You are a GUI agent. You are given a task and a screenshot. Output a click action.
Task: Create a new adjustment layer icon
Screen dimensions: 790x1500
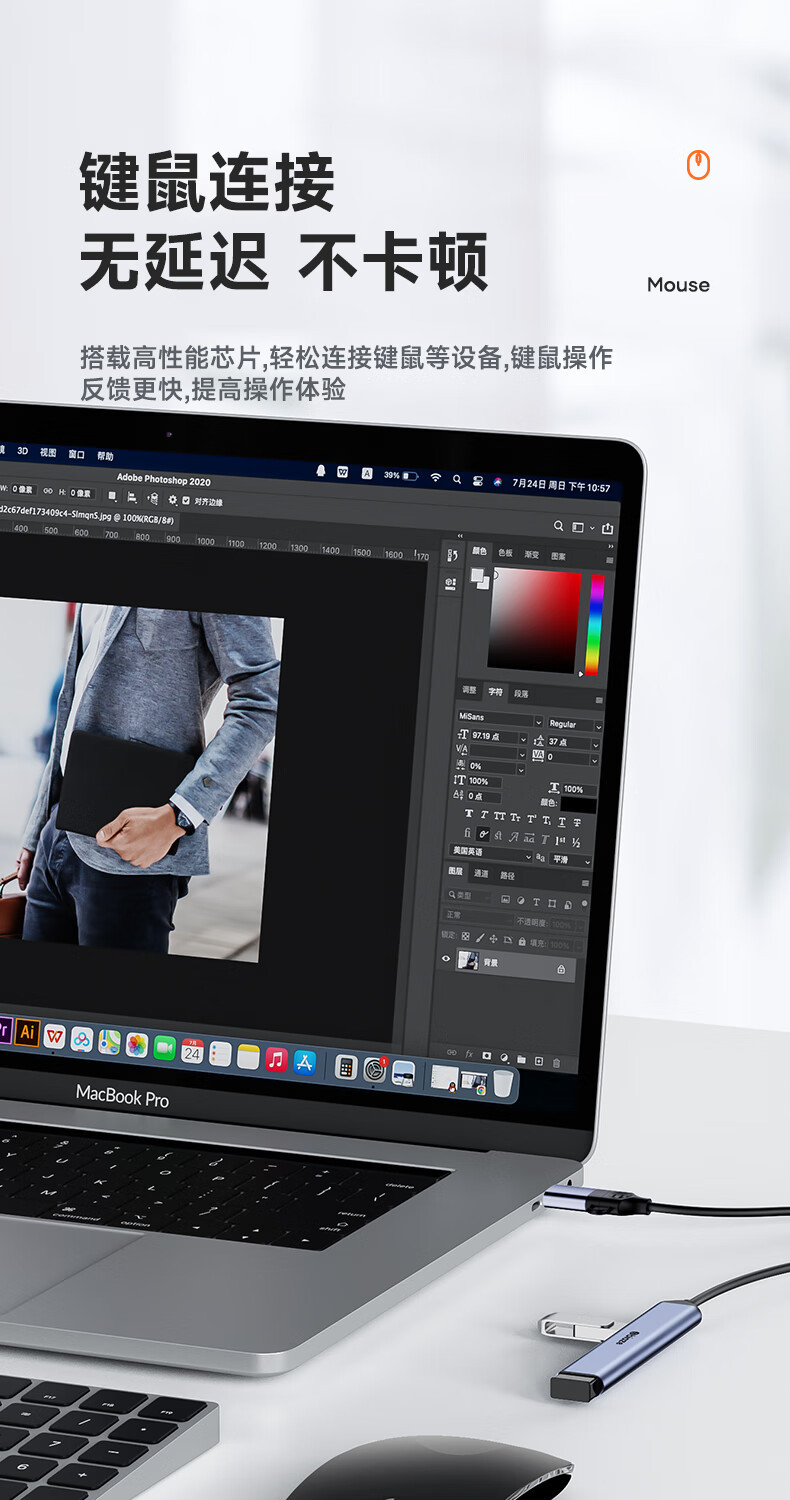click(504, 1058)
